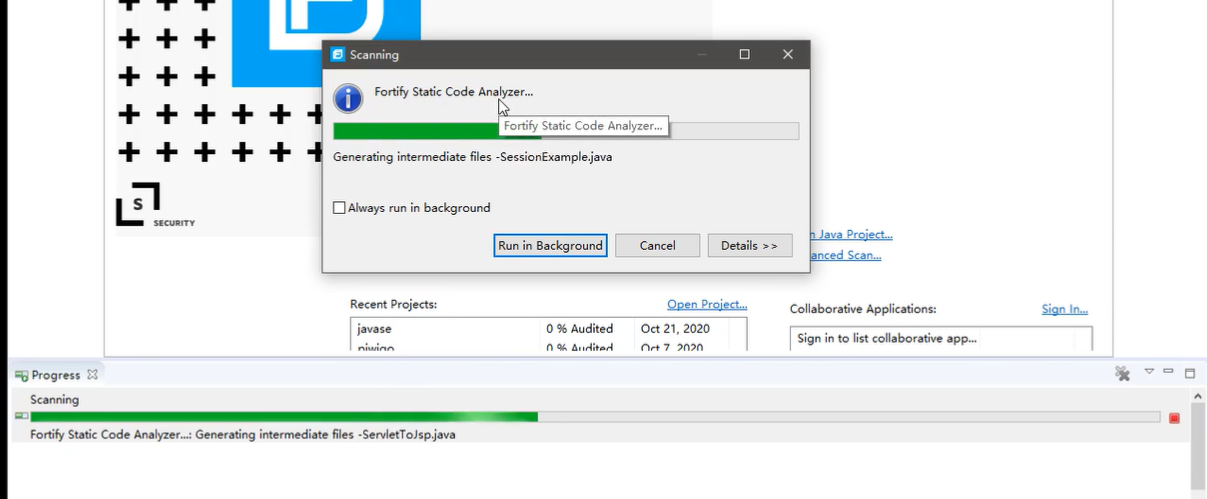Click Progress view scrollbar up arrow
Image resolution: width=1207 pixels, height=499 pixels.
1198,396
